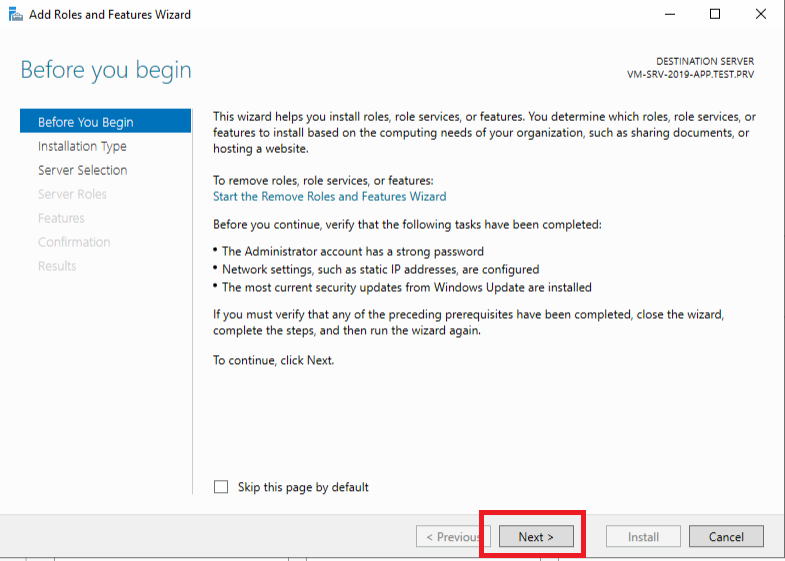The width and height of the screenshot is (785, 561).
Task: Select the Features step in sidebar
Action: tap(61, 218)
